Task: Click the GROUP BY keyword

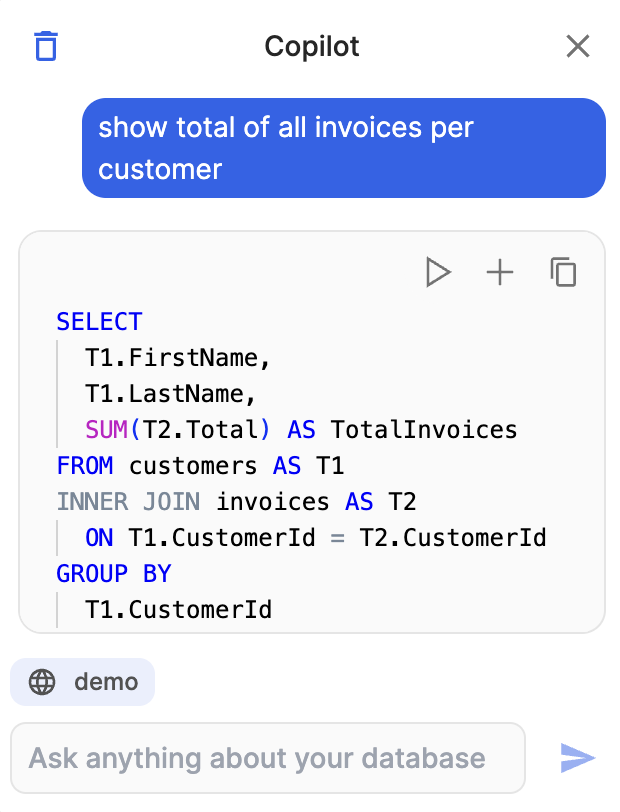Action: 113,573
